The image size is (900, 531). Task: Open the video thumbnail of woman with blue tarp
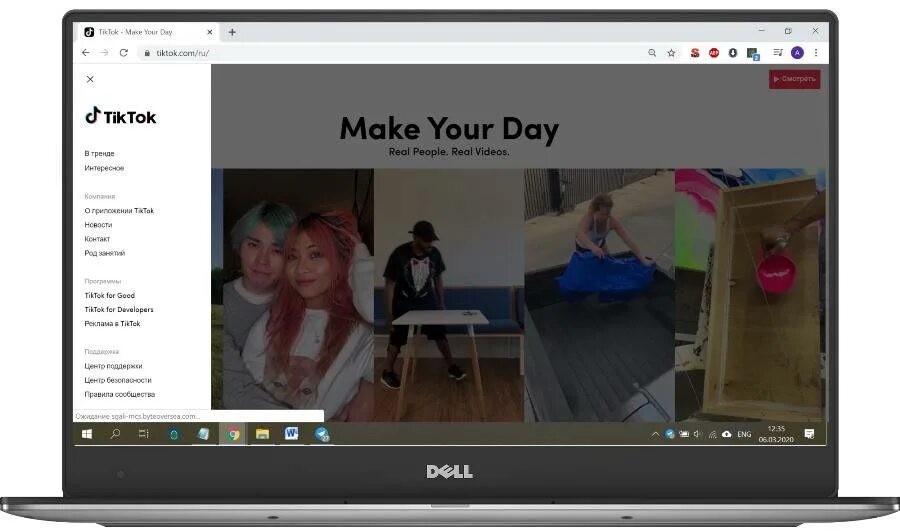(x=599, y=295)
